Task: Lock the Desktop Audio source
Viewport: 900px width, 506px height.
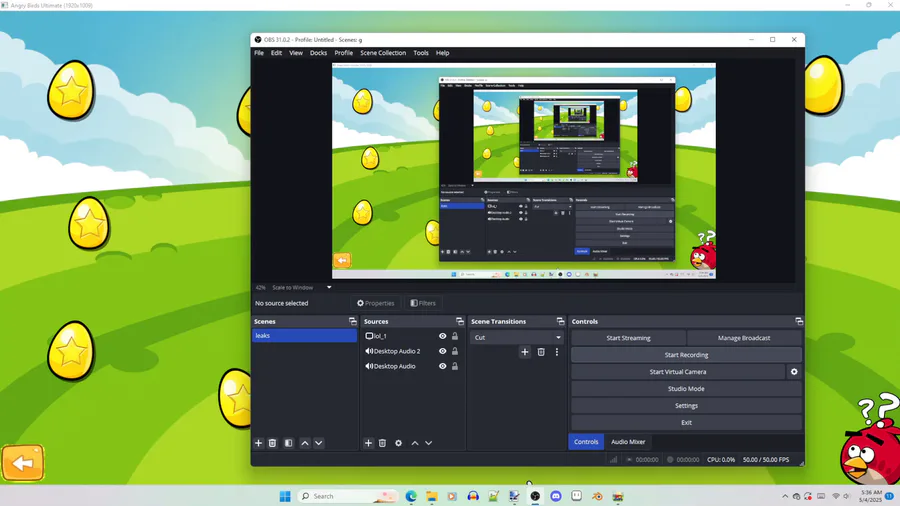Action: (455, 366)
